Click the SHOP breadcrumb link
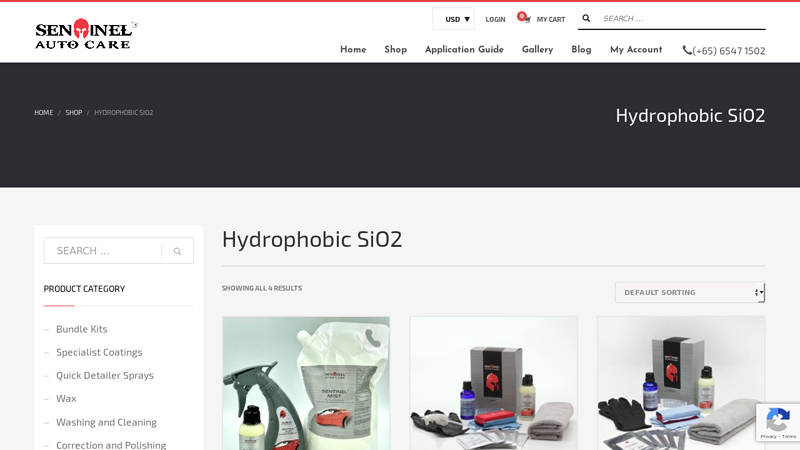The width and height of the screenshot is (800, 450). coord(73,113)
